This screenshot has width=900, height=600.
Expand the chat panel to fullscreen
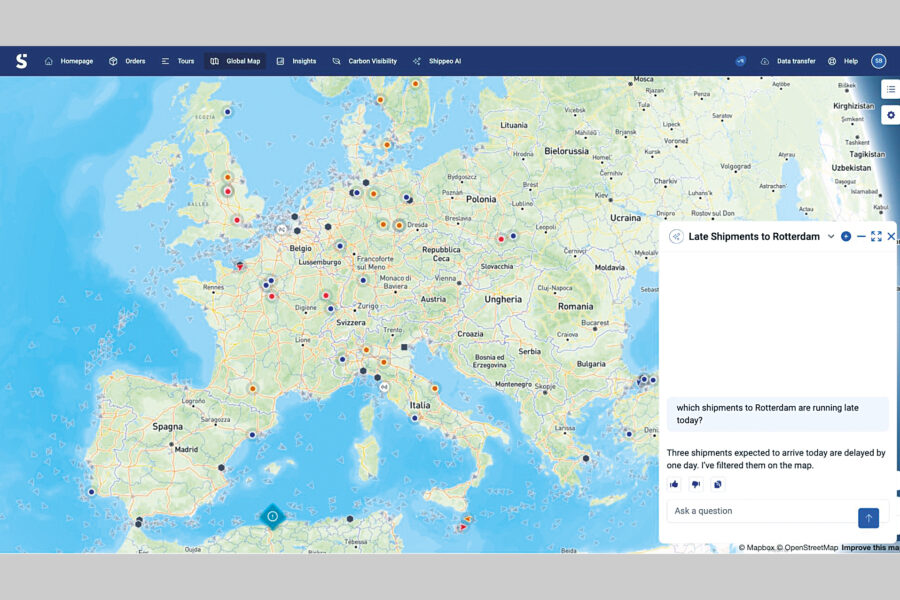click(x=876, y=237)
